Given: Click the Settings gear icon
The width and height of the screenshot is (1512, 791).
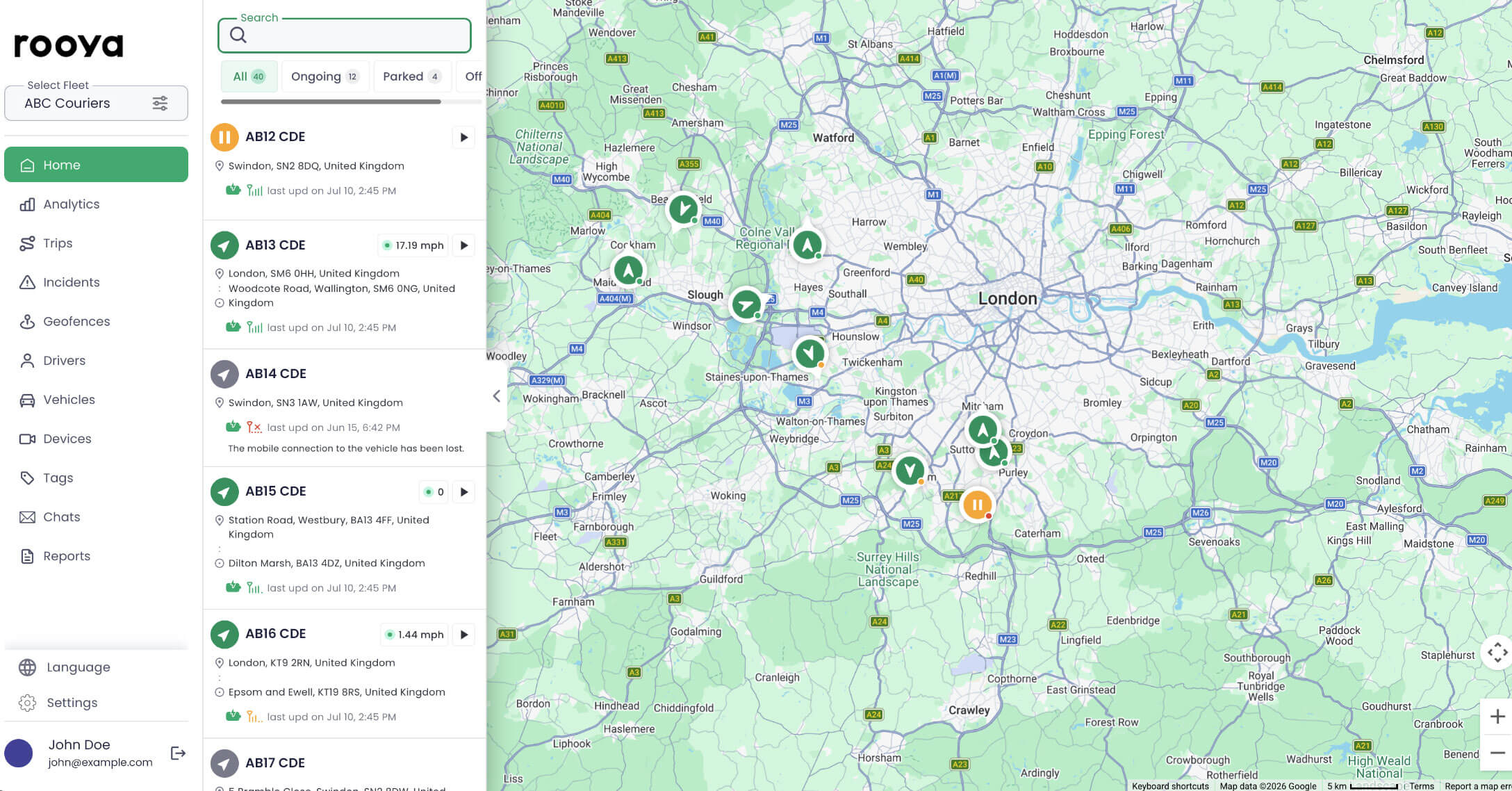Looking at the screenshot, I should pyautogui.click(x=27, y=703).
